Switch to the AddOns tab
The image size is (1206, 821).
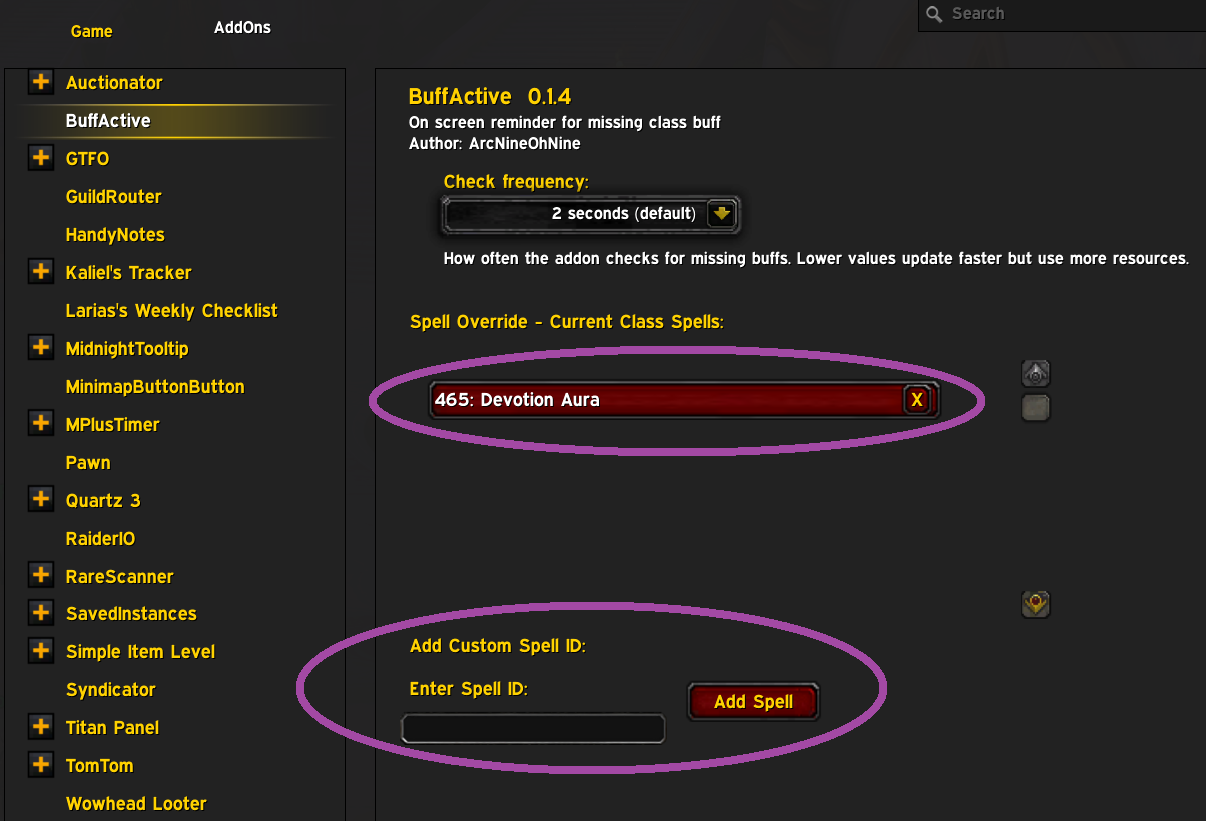(242, 27)
